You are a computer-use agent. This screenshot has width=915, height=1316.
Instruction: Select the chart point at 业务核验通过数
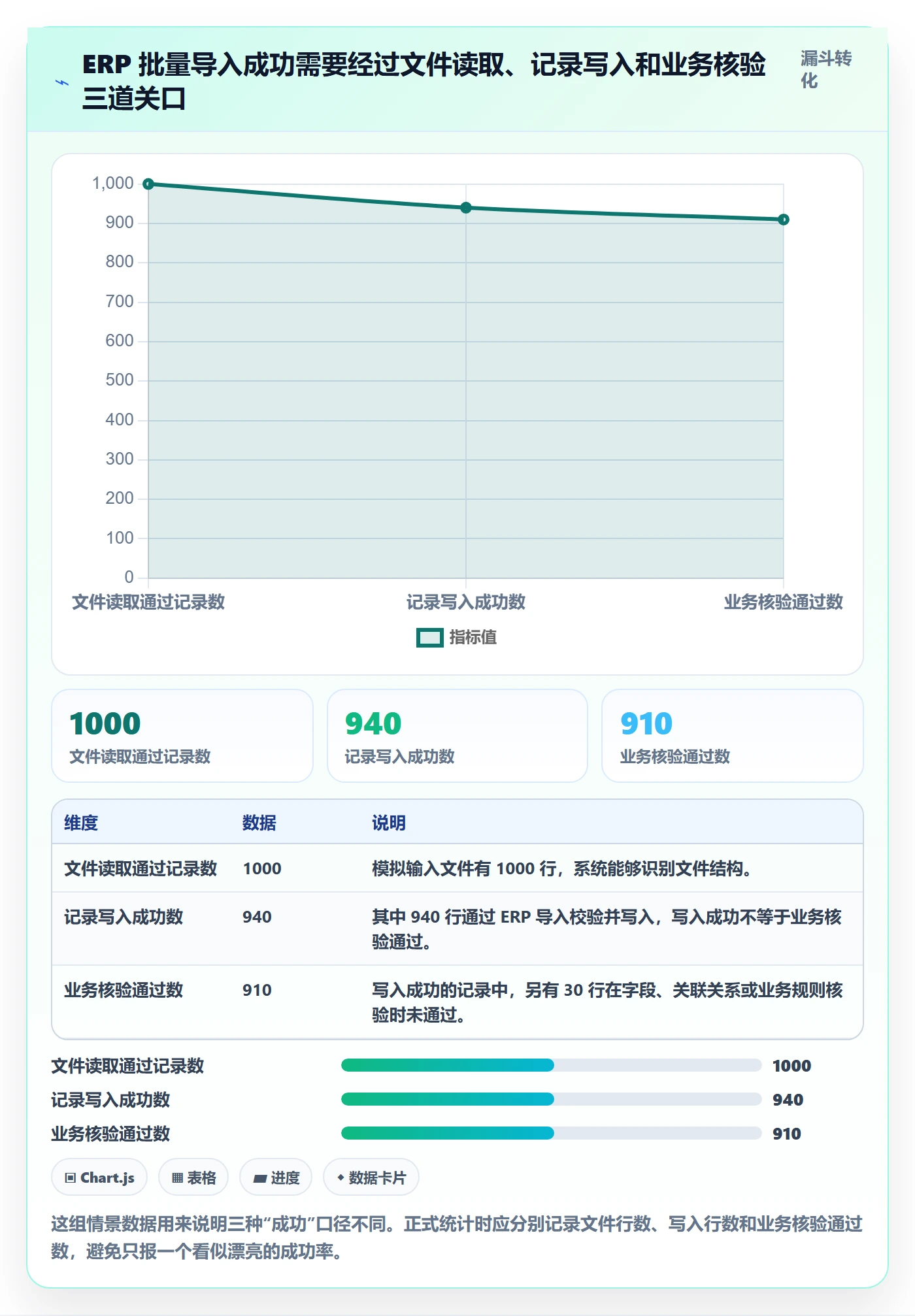(x=784, y=220)
